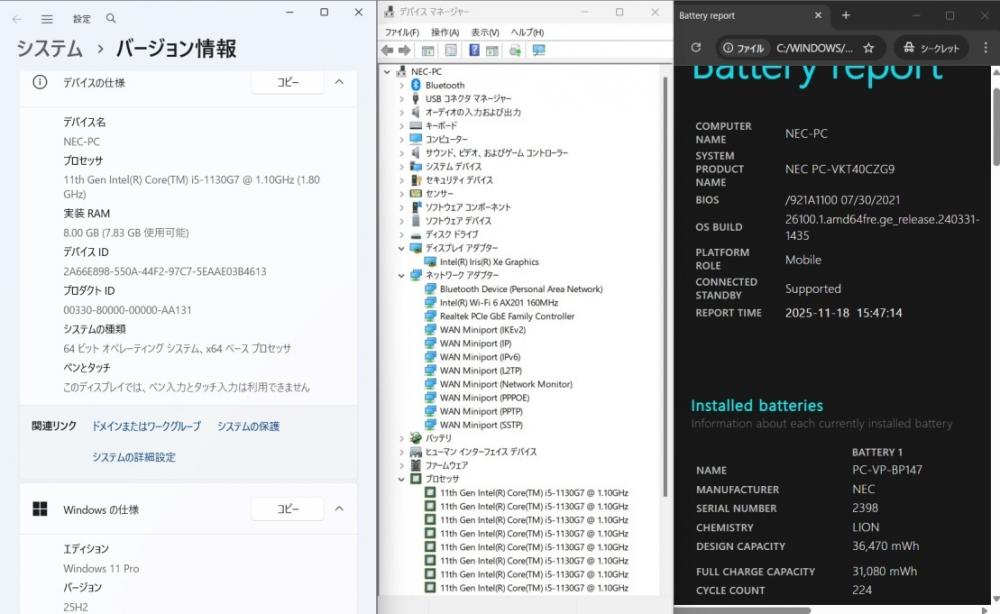Copy device specifications with the コピー button
The height and width of the screenshot is (614, 1000).
tap(288, 82)
